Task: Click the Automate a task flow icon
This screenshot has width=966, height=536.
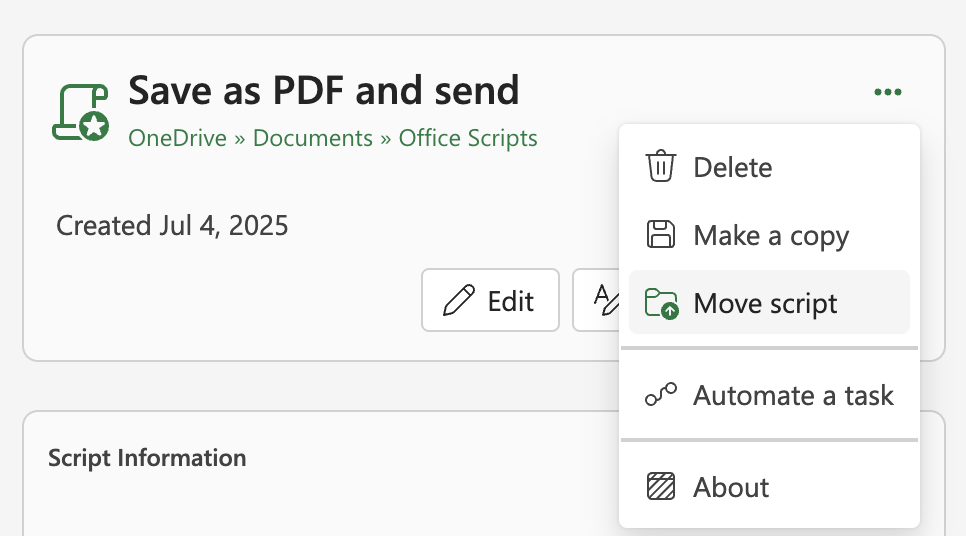Action: (x=661, y=394)
